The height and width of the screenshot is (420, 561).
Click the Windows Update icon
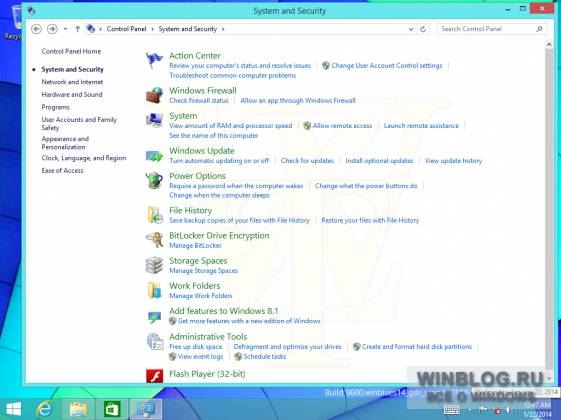(x=154, y=156)
